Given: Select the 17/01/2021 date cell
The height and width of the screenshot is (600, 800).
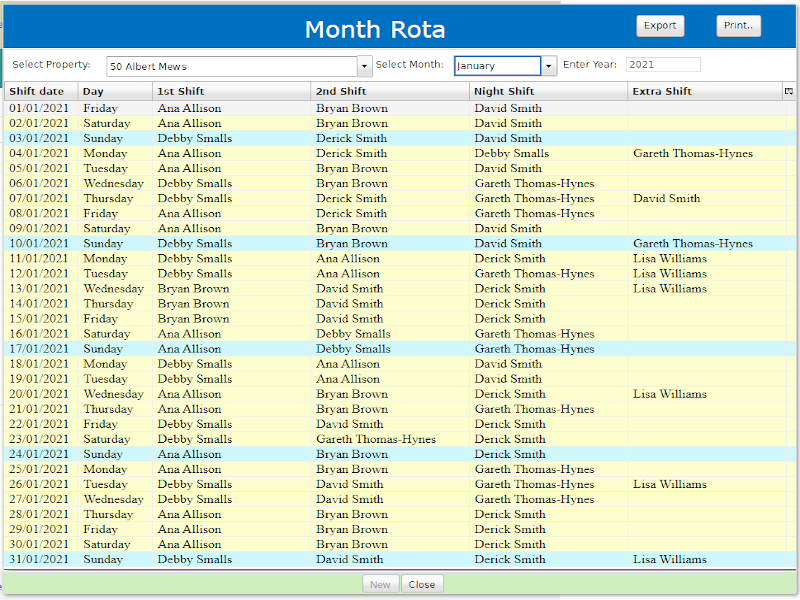Looking at the screenshot, I should [39, 349].
